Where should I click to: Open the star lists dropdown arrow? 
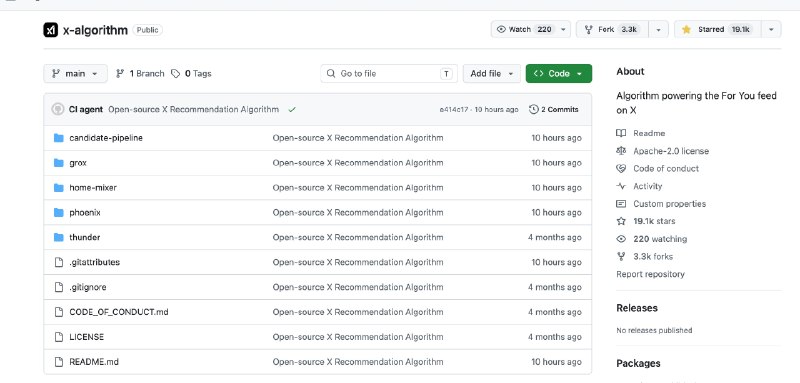tap(771, 30)
